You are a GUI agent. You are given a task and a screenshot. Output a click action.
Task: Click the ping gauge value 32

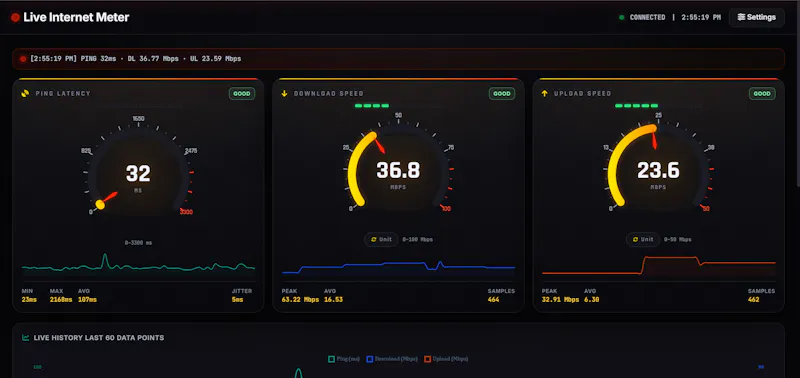point(138,173)
